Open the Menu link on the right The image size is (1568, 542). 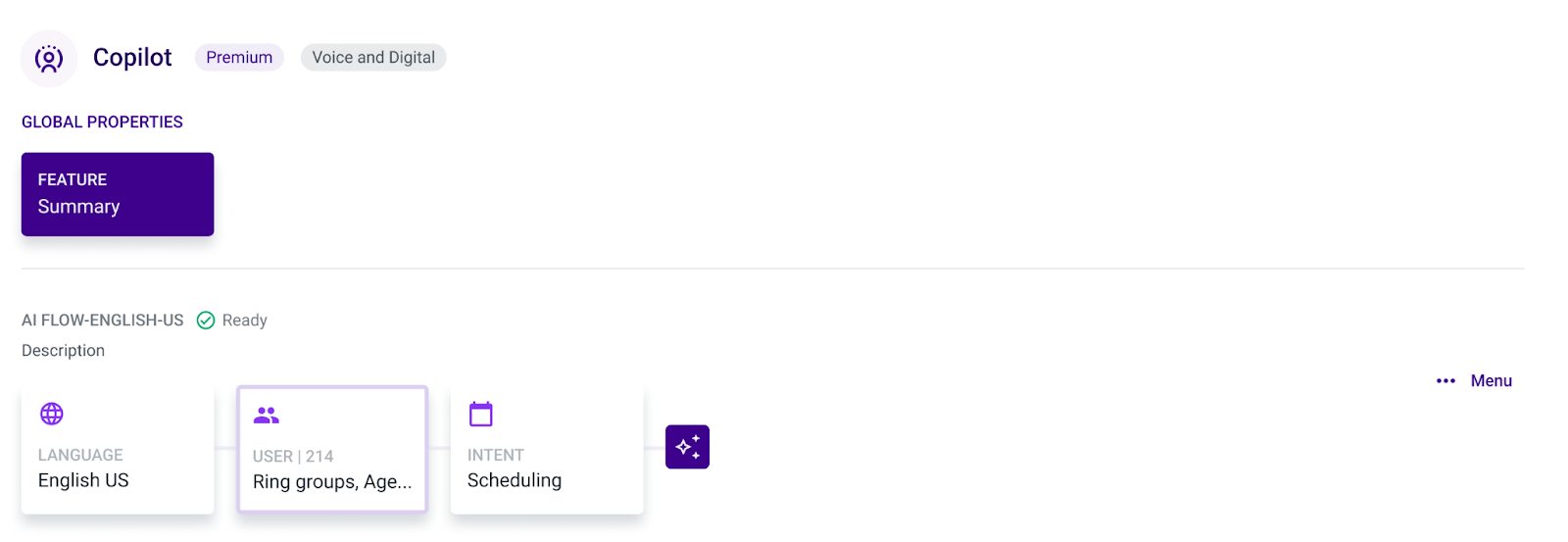click(x=1491, y=381)
